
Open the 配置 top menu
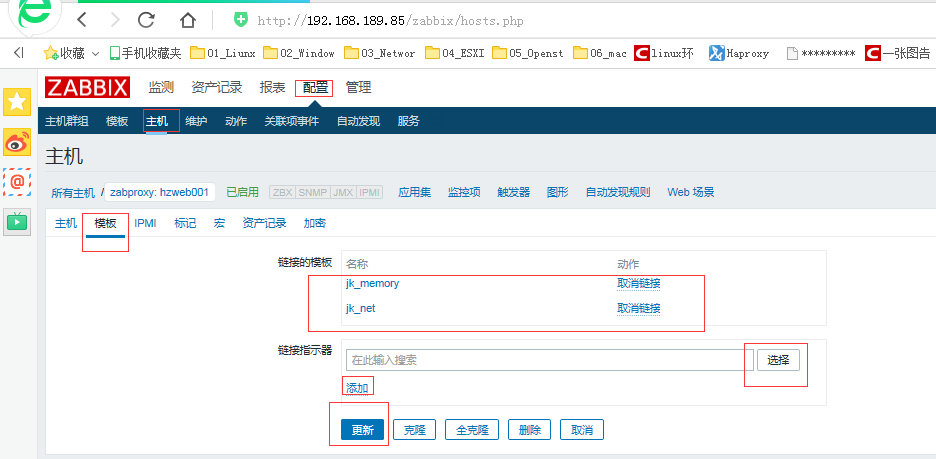click(315, 88)
